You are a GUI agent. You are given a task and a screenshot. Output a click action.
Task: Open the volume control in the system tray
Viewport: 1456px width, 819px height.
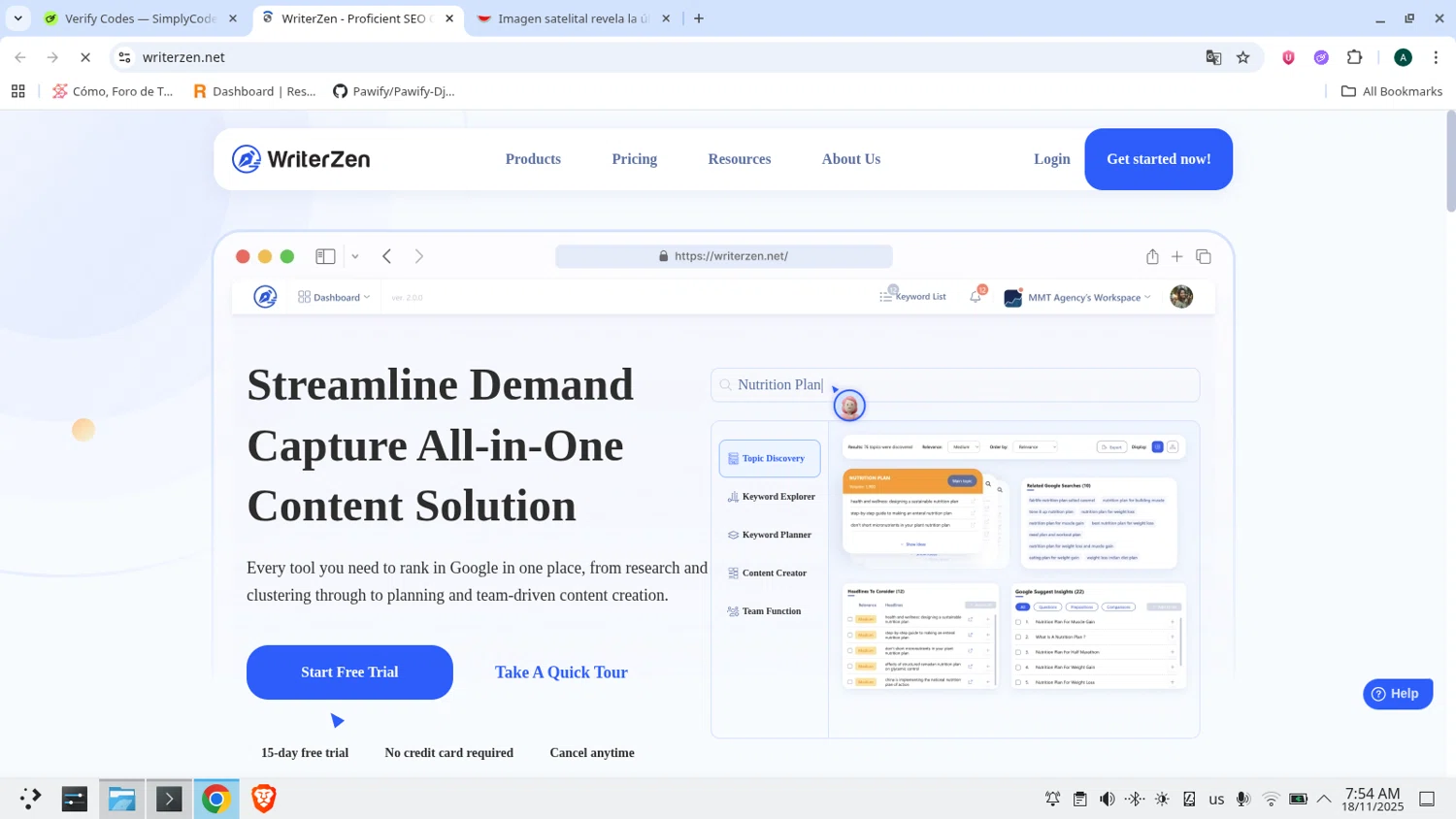(x=1107, y=799)
